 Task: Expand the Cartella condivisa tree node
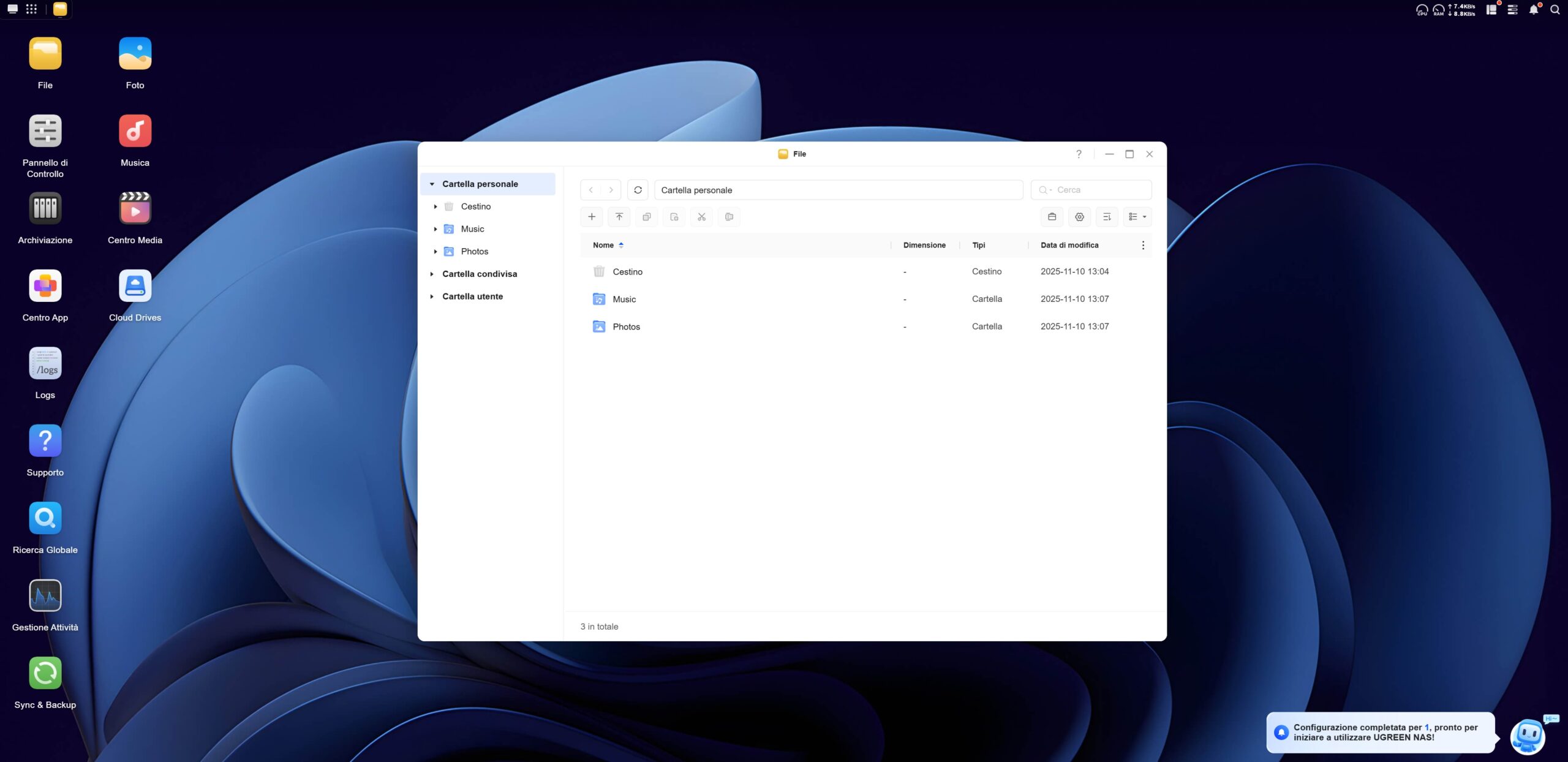432,274
